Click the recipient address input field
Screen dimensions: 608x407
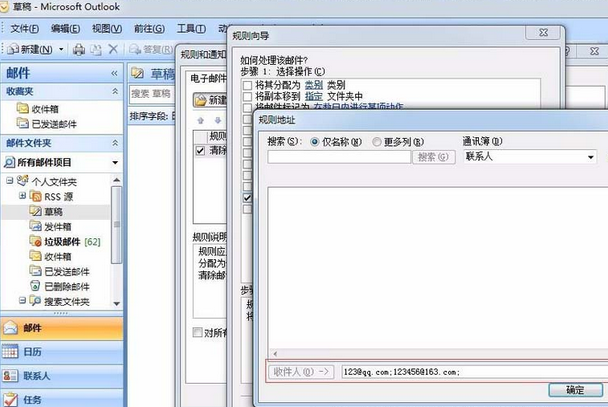click(x=474, y=372)
